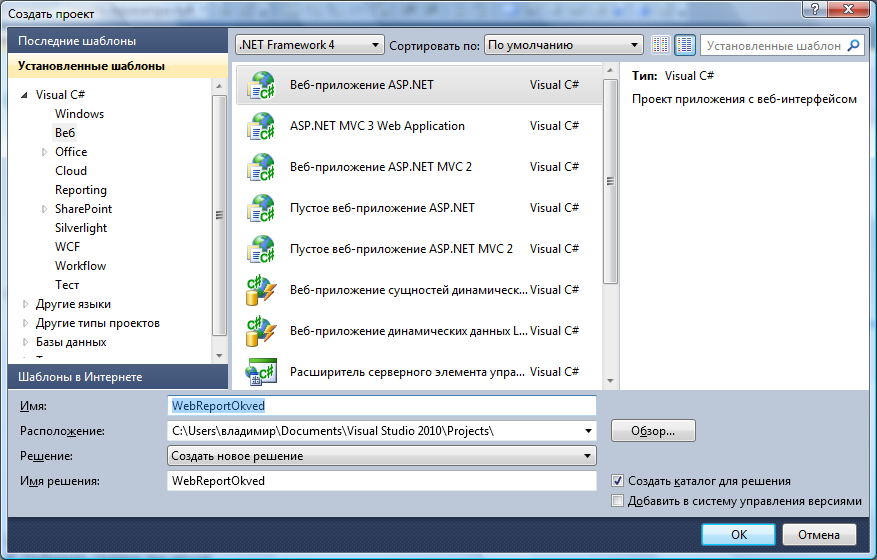877x560 pixels.
Task: Open the dialog help question-mark button
Action: tap(815, 8)
